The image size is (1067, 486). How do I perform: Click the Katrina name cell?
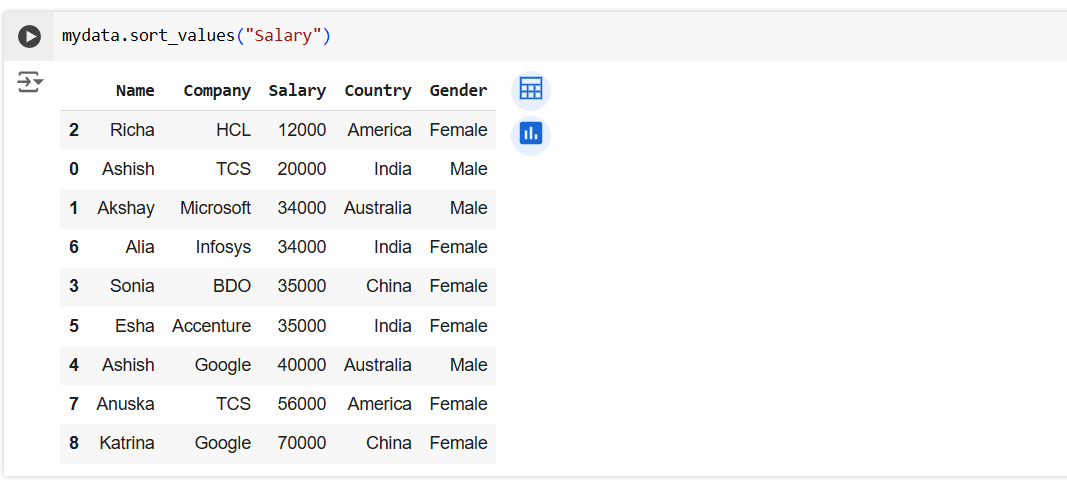point(127,443)
